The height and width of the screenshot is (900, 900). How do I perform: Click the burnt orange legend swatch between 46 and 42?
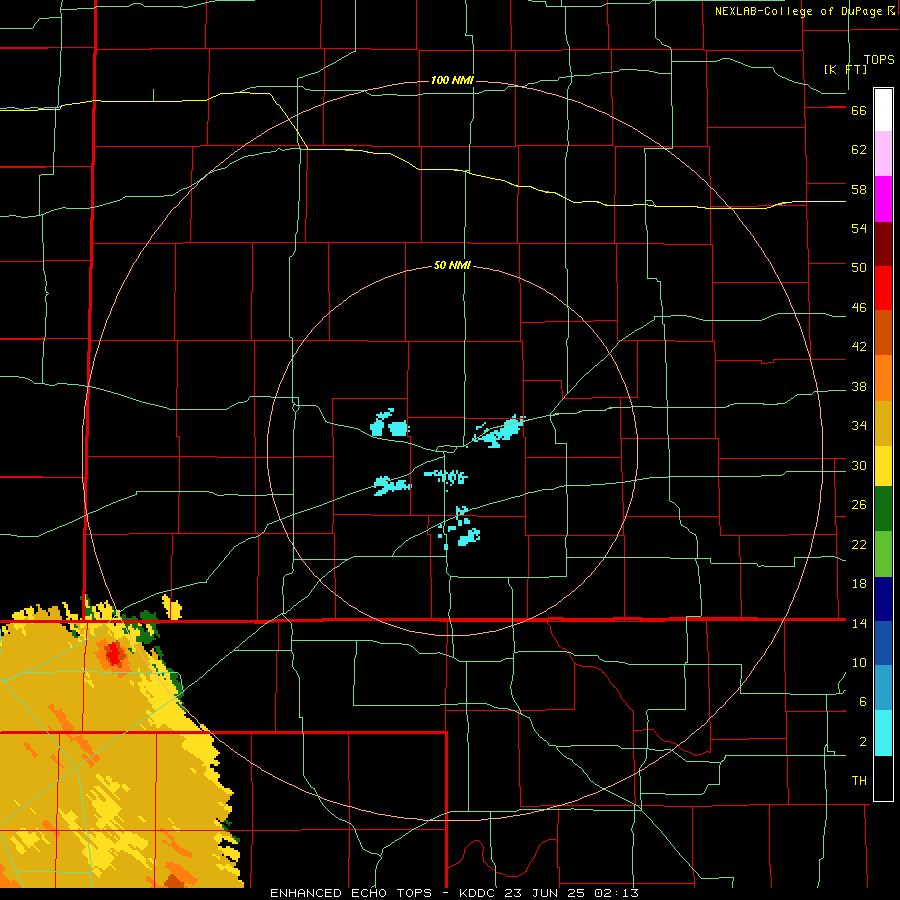[x=883, y=332]
